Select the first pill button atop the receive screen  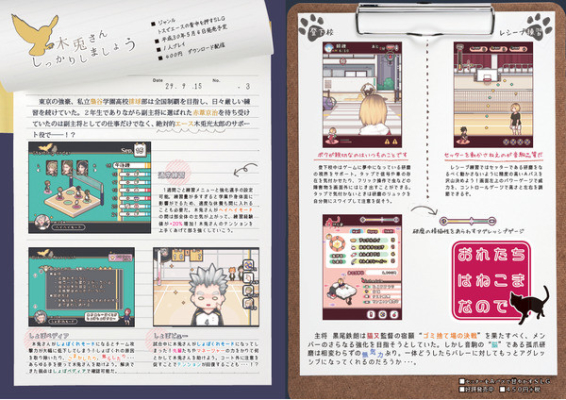(x=479, y=48)
